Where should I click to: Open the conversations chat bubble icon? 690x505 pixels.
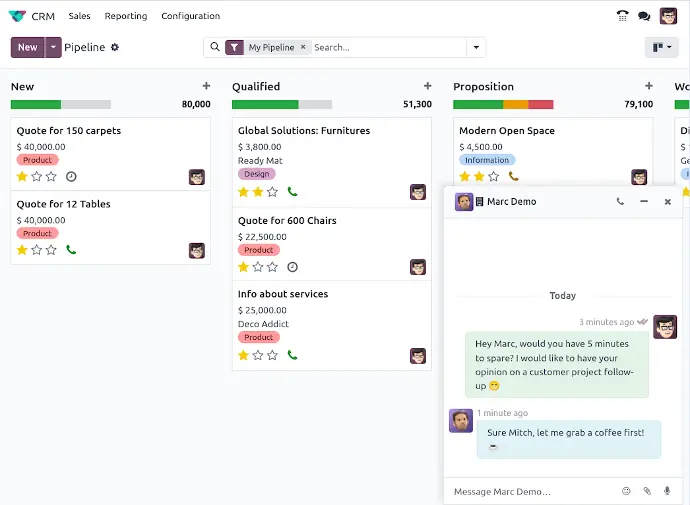pos(644,16)
